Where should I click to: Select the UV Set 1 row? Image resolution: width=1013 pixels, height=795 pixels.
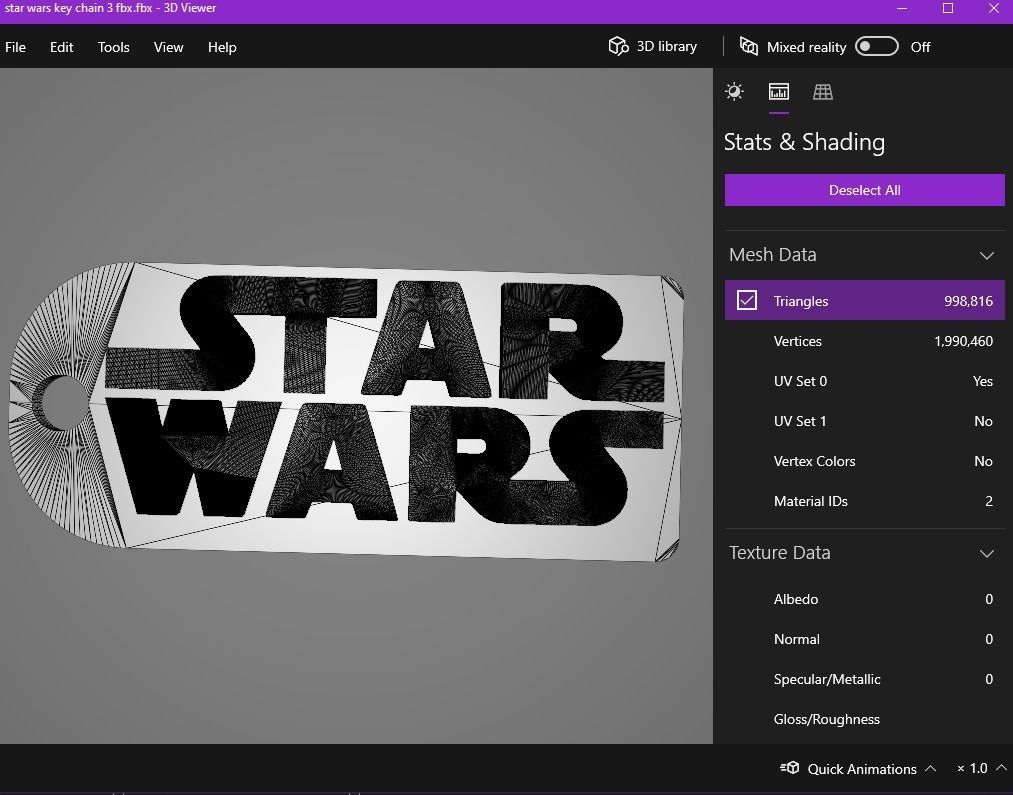pyautogui.click(x=864, y=421)
